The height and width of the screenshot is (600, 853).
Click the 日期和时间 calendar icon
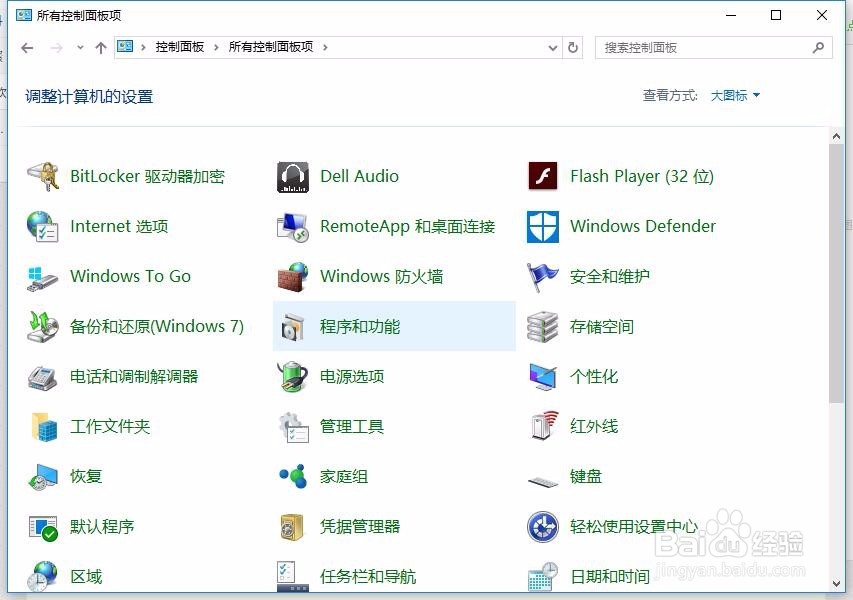click(543, 577)
